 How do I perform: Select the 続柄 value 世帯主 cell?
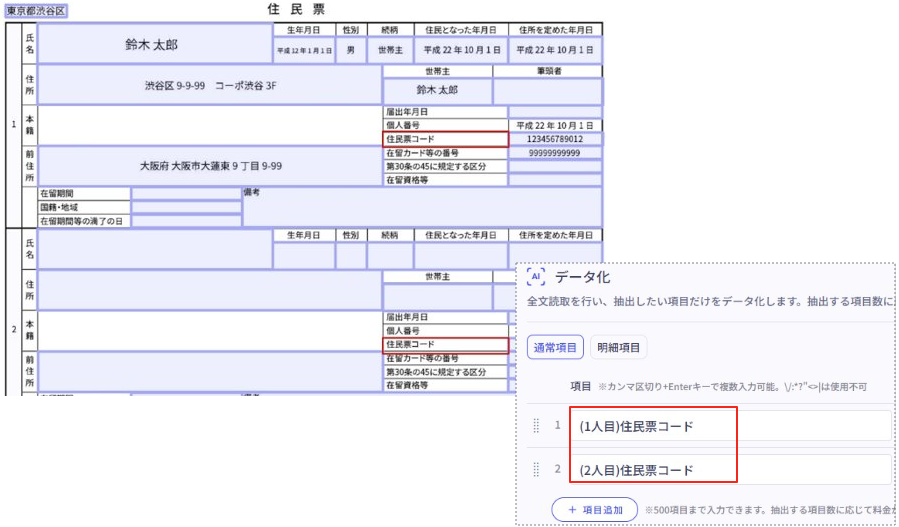click(x=390, y=49)
